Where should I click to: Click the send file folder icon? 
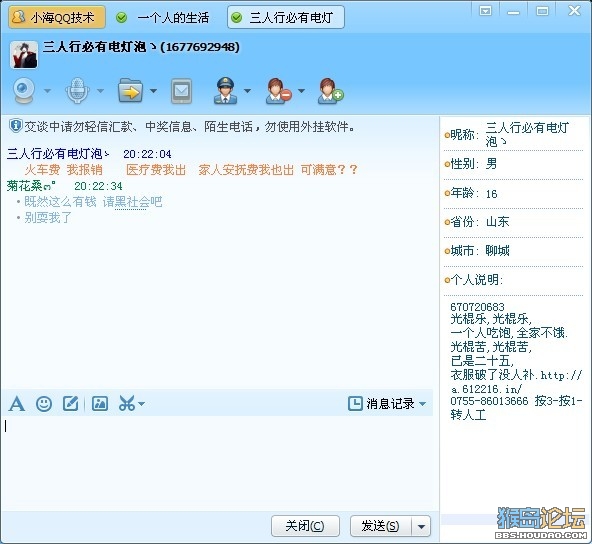[x=130, y=91]
